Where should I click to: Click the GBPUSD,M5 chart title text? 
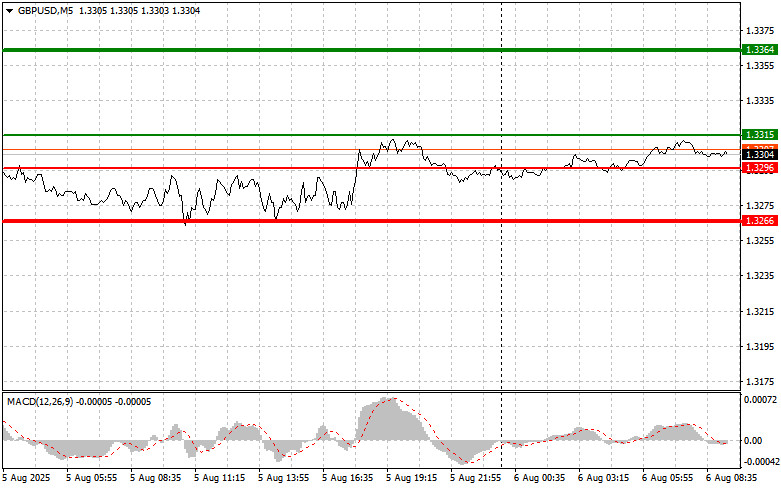[45, 9]
